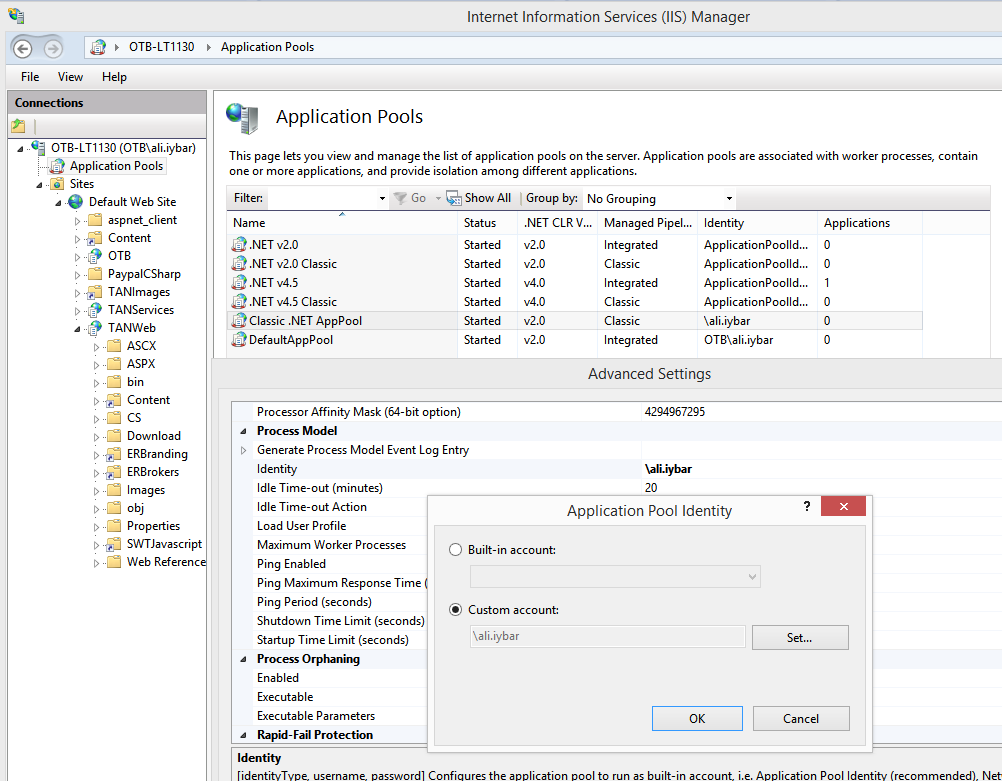The image size is (1002, 781).
Task: Click the Connections toolbar connect icon
Action: point(18,126)
